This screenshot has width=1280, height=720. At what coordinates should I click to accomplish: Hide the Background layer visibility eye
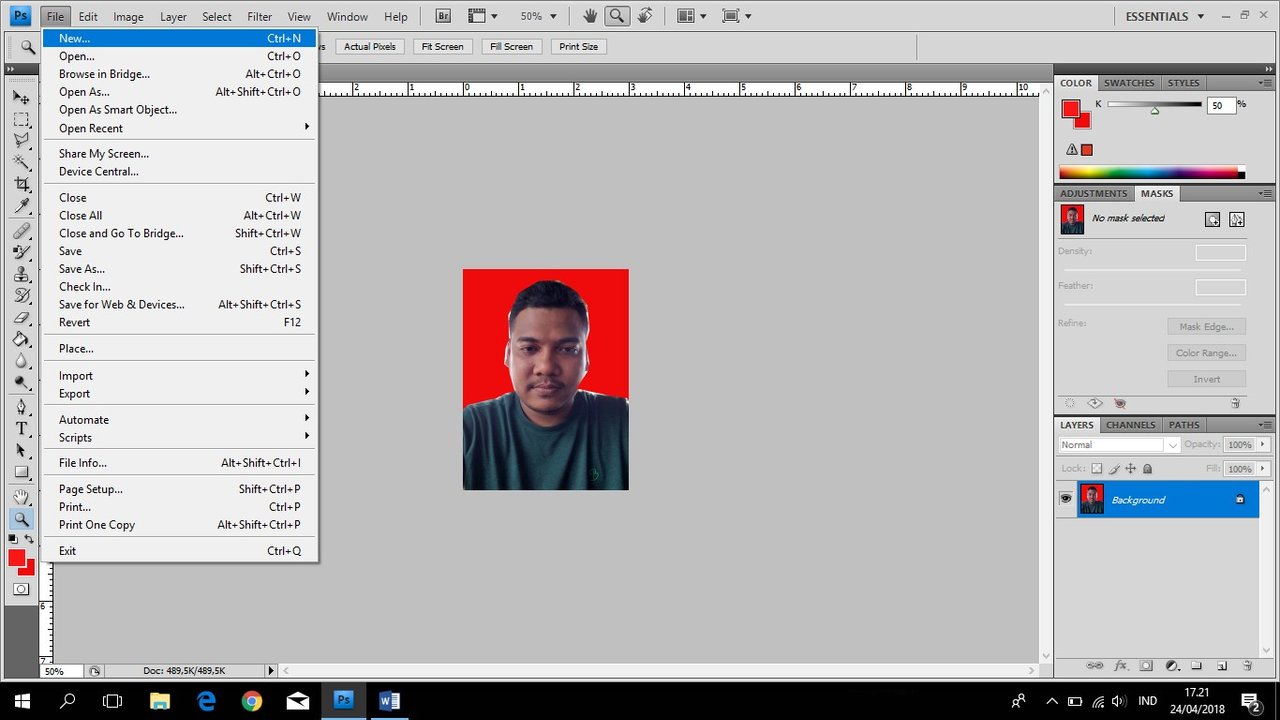click(1066, 499)
